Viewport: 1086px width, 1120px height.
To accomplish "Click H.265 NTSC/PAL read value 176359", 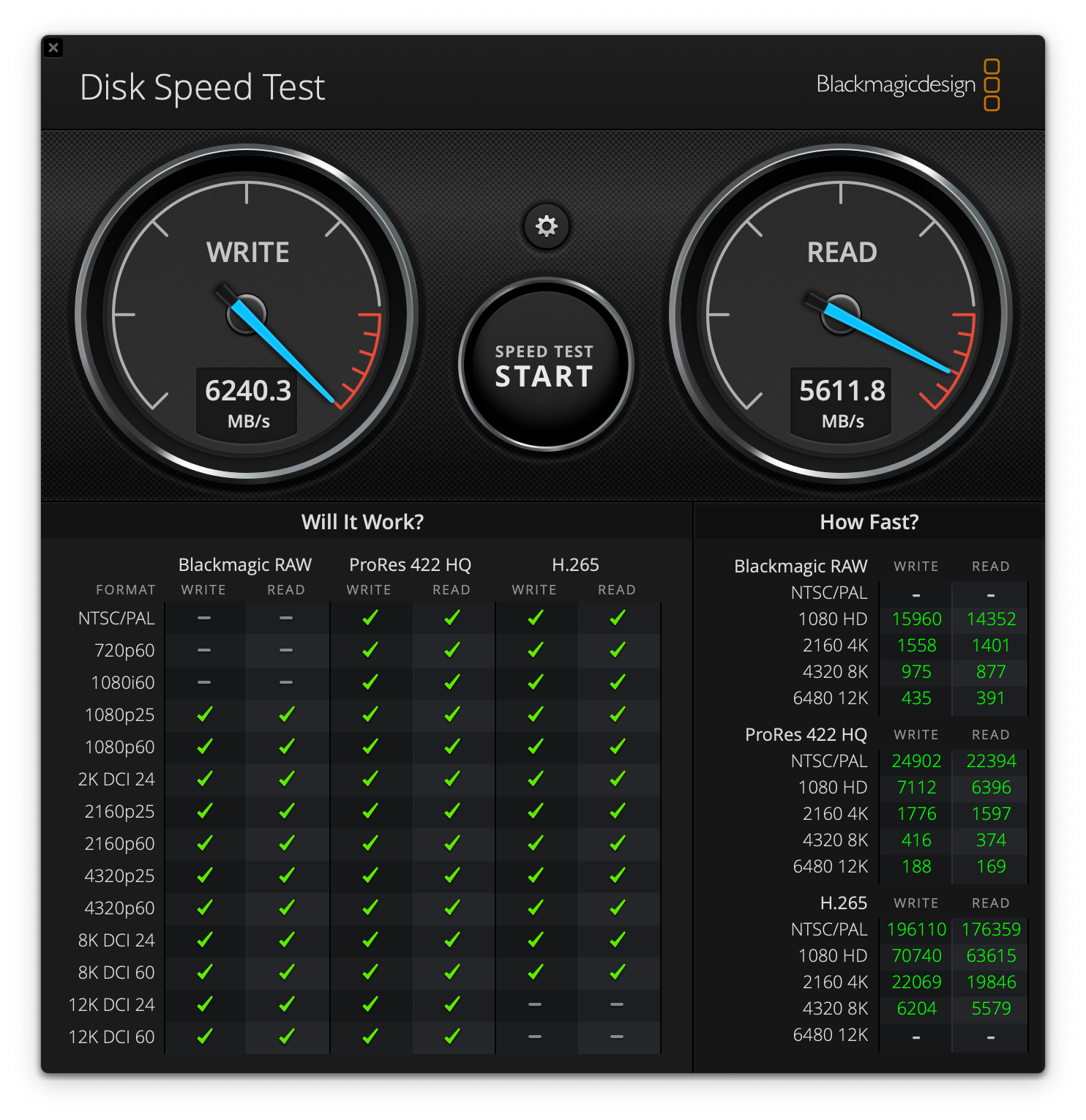I will [x=991, y=930].
